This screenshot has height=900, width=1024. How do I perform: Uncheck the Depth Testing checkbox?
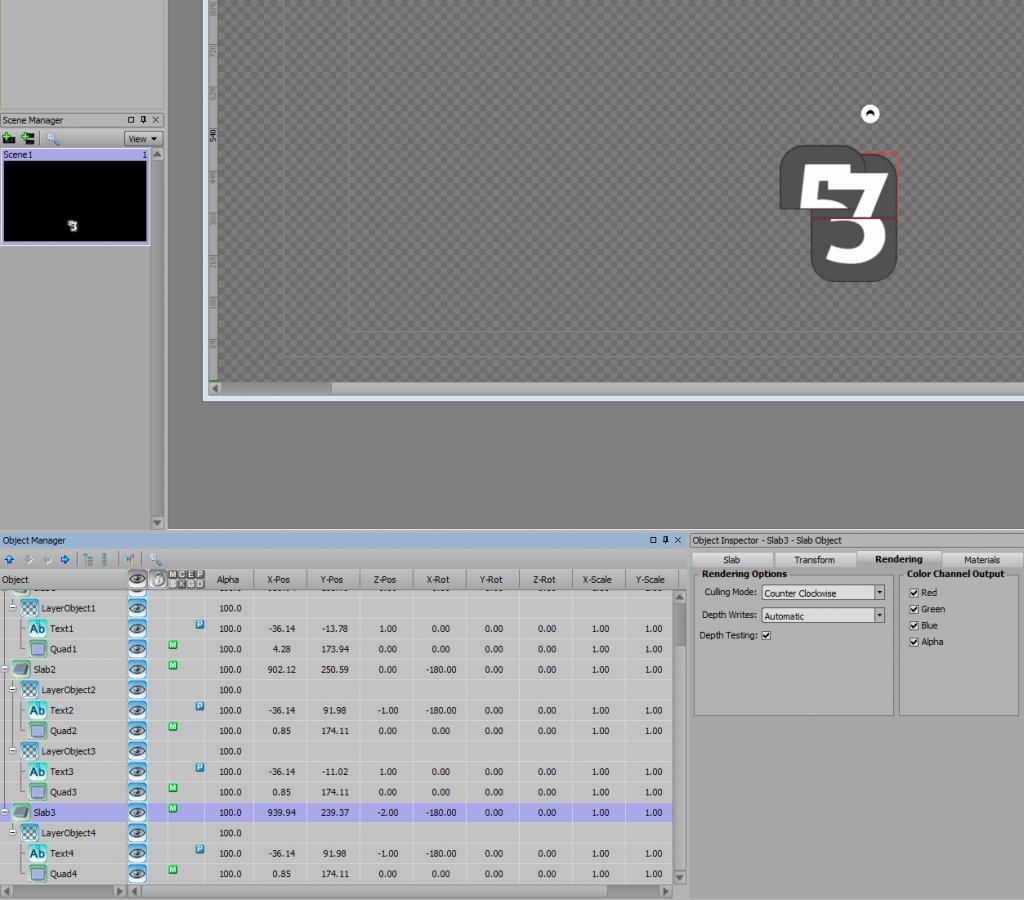pyautogui.click(x=766, y=636)
